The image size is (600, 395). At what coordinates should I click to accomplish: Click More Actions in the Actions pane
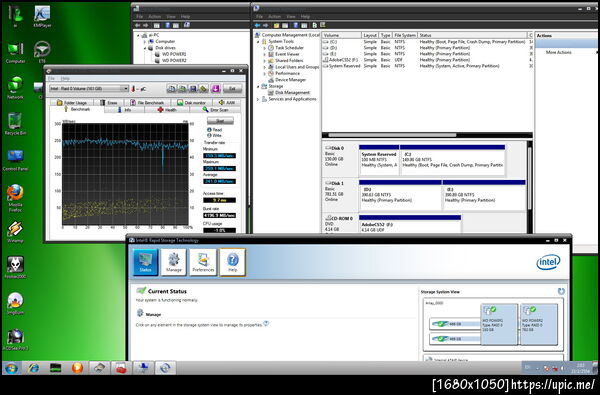[558, 52]
